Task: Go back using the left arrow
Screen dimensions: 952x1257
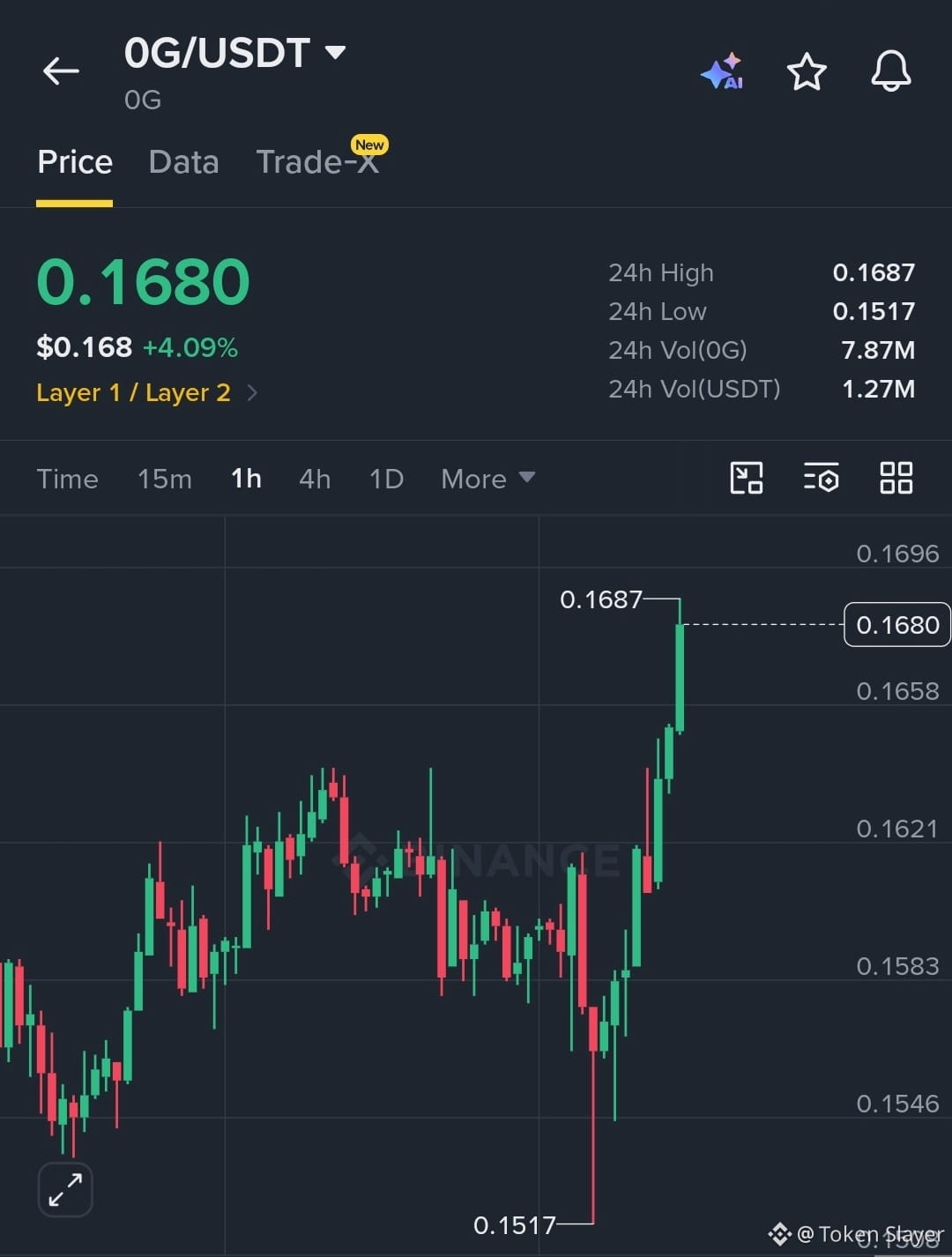Action: click(x=61, y=71)
